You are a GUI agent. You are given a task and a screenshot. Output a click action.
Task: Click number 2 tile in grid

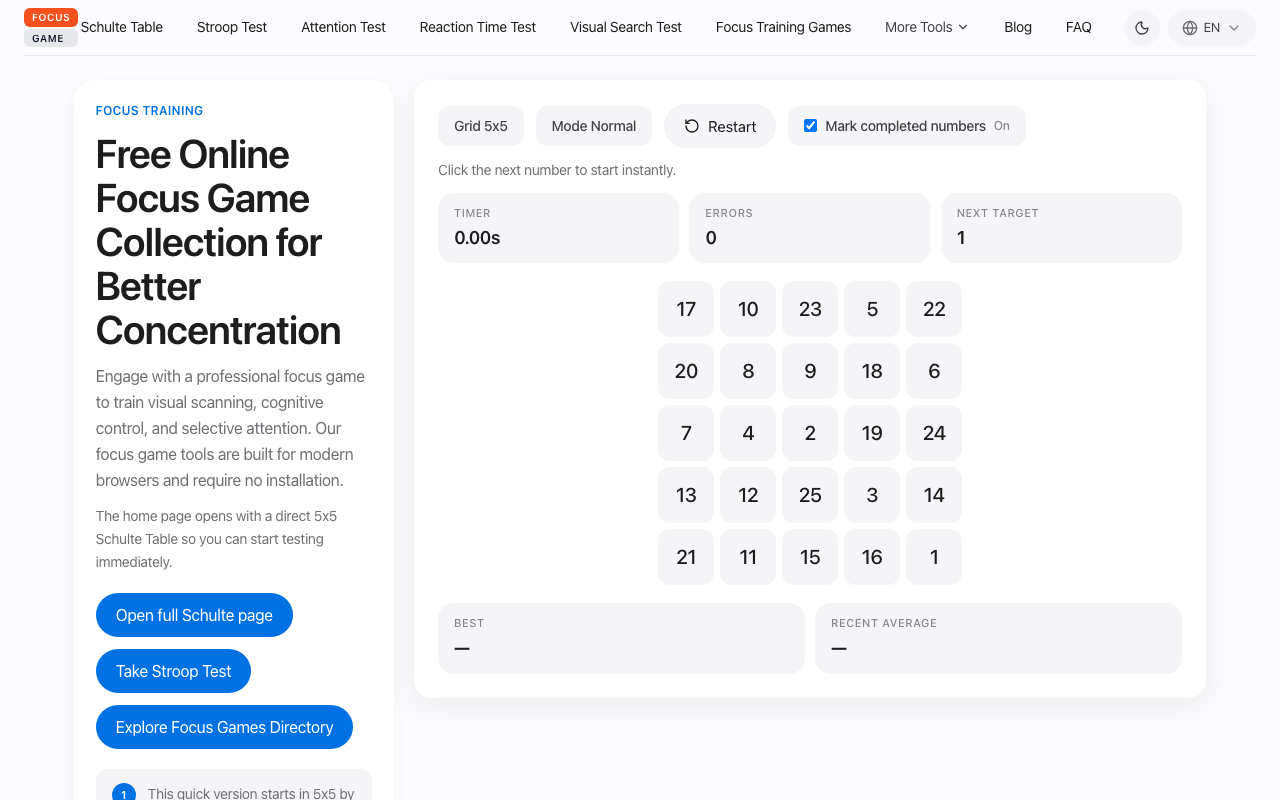click(x=810, y=433)
